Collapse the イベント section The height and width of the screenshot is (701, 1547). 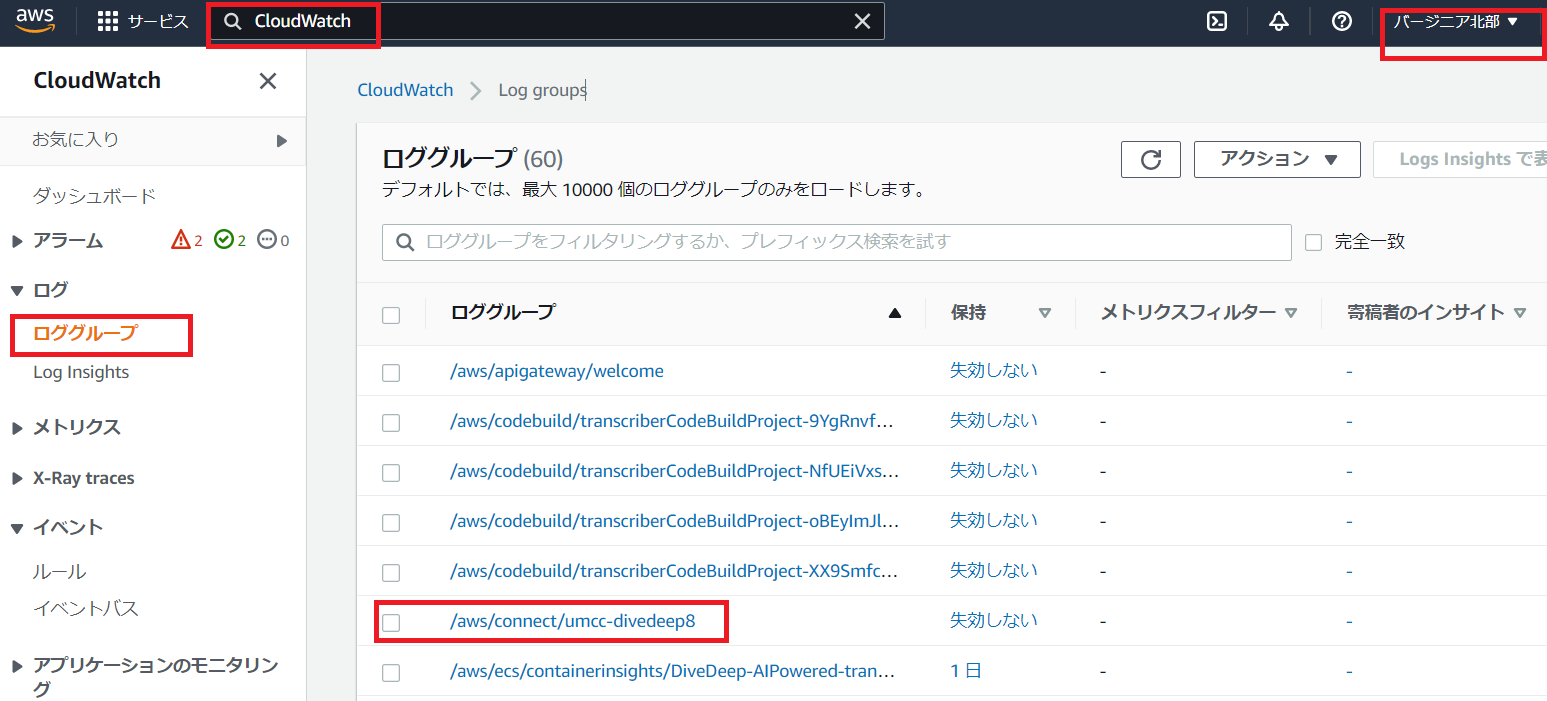point(17,528)
